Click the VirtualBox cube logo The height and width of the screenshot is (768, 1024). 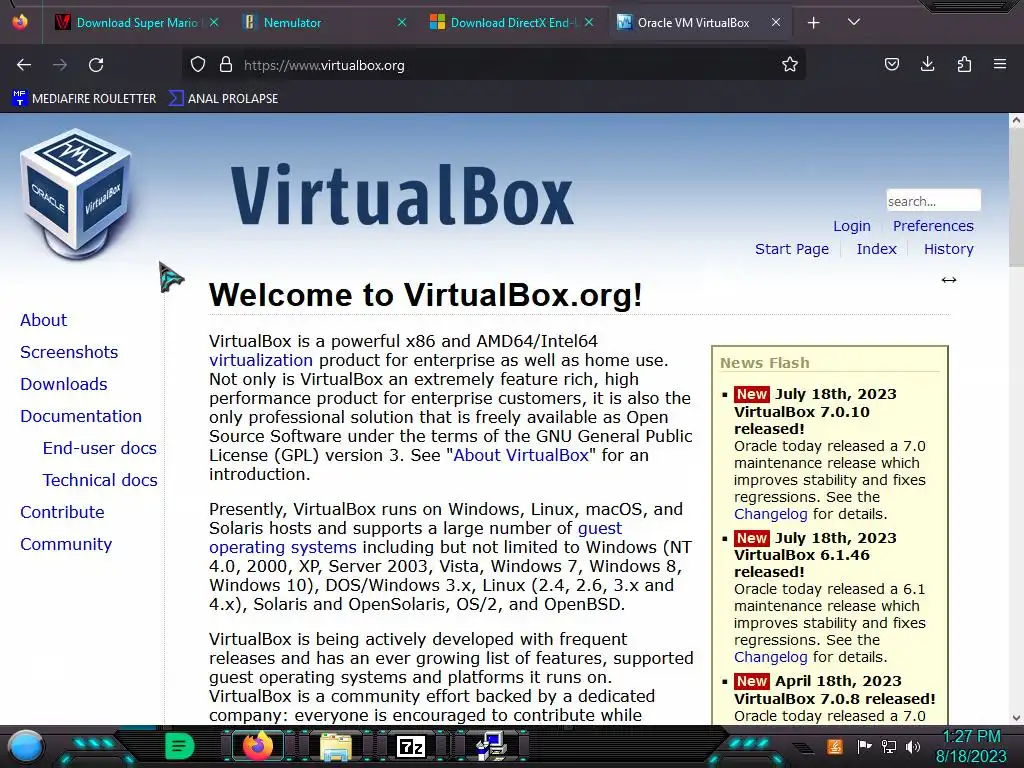coord(76,194)
